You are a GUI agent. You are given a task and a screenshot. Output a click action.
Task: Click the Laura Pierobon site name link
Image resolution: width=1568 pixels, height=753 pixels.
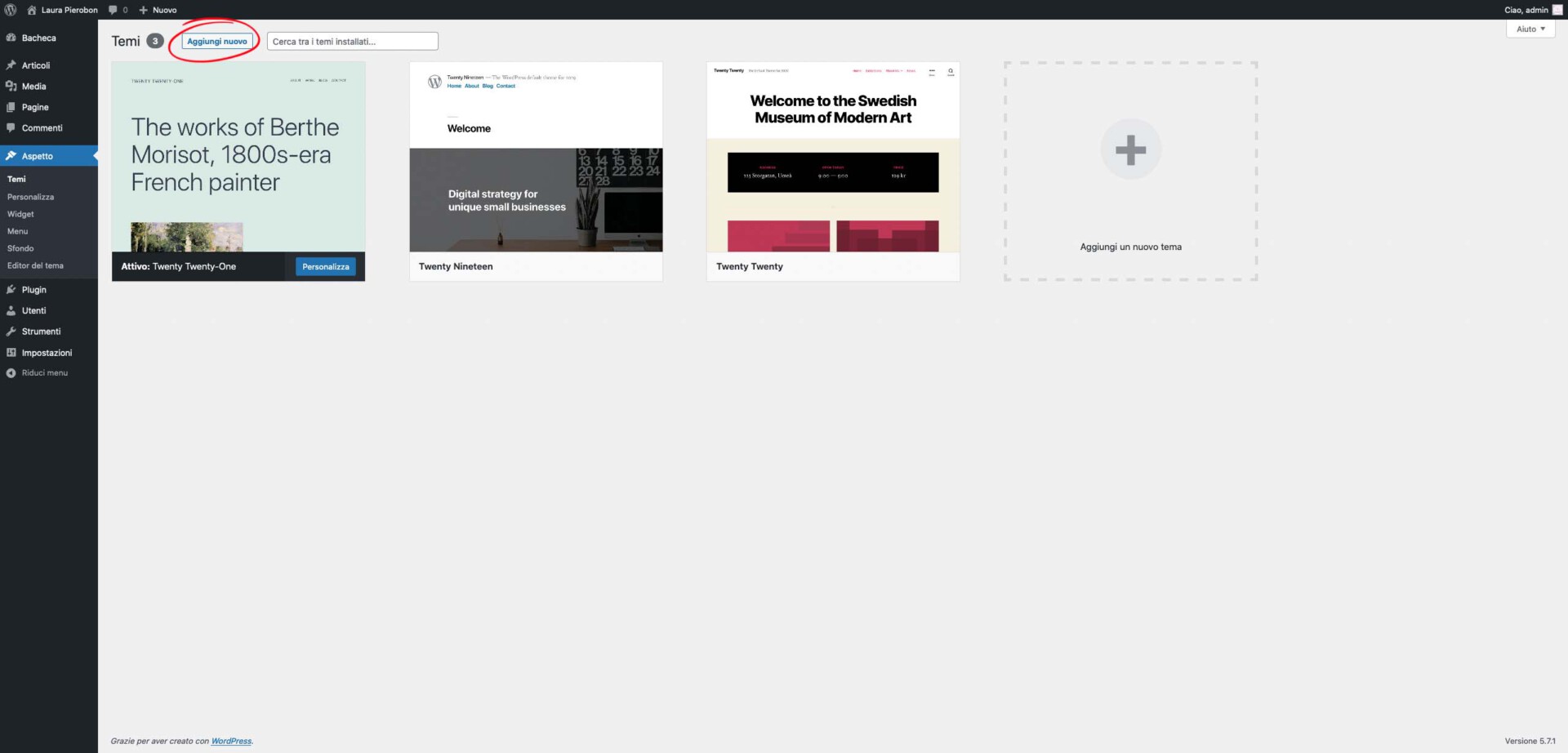(69, 10)
